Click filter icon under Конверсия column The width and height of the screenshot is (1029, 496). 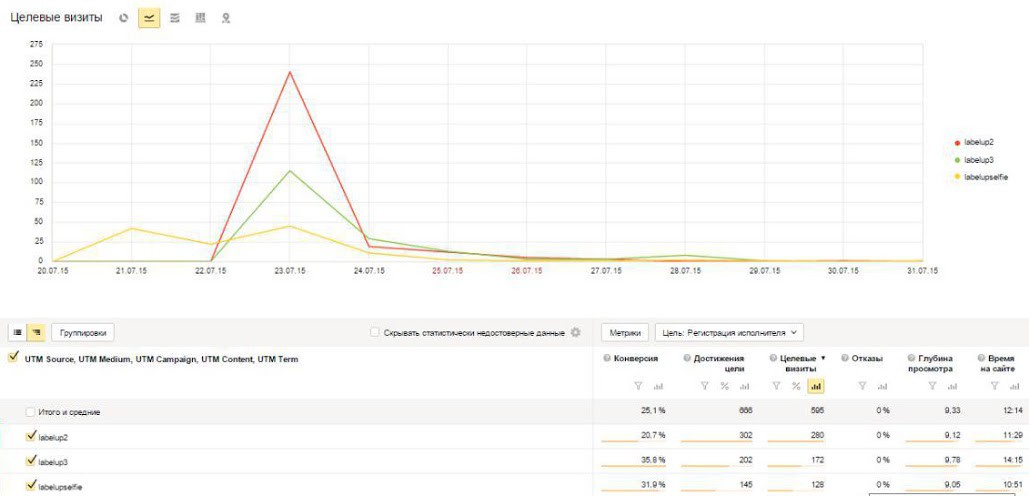pyautogui.click(x=637, y=386)
